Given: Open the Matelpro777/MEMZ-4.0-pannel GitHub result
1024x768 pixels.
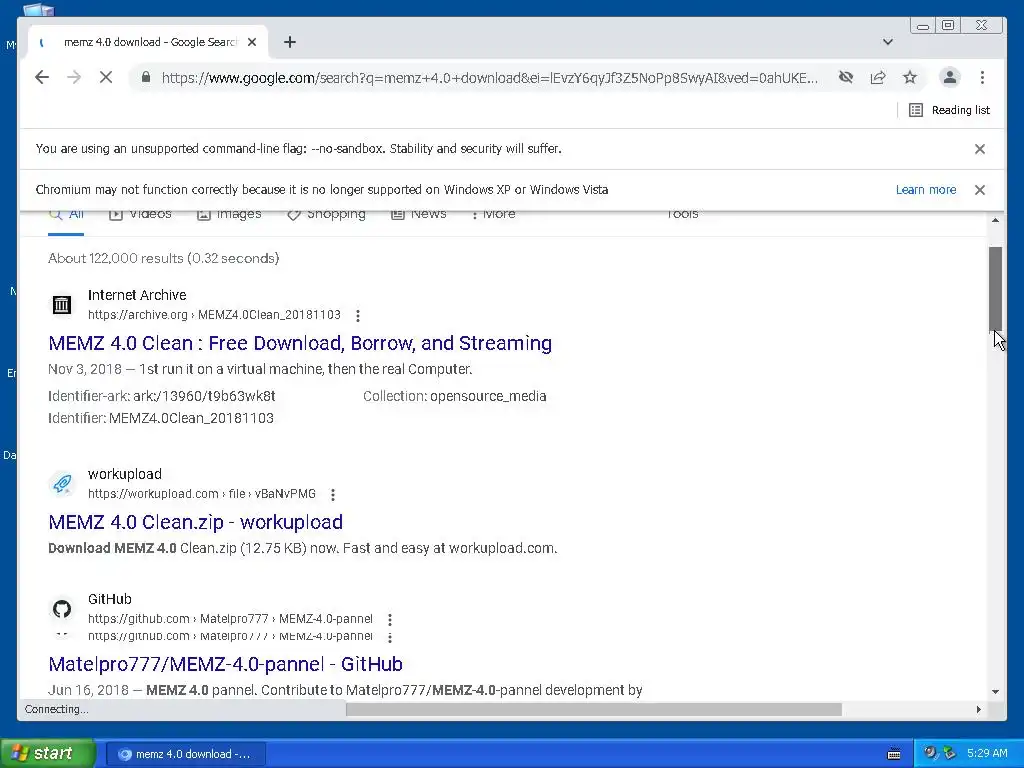Looking at the screenshot, I should [225, 664].
